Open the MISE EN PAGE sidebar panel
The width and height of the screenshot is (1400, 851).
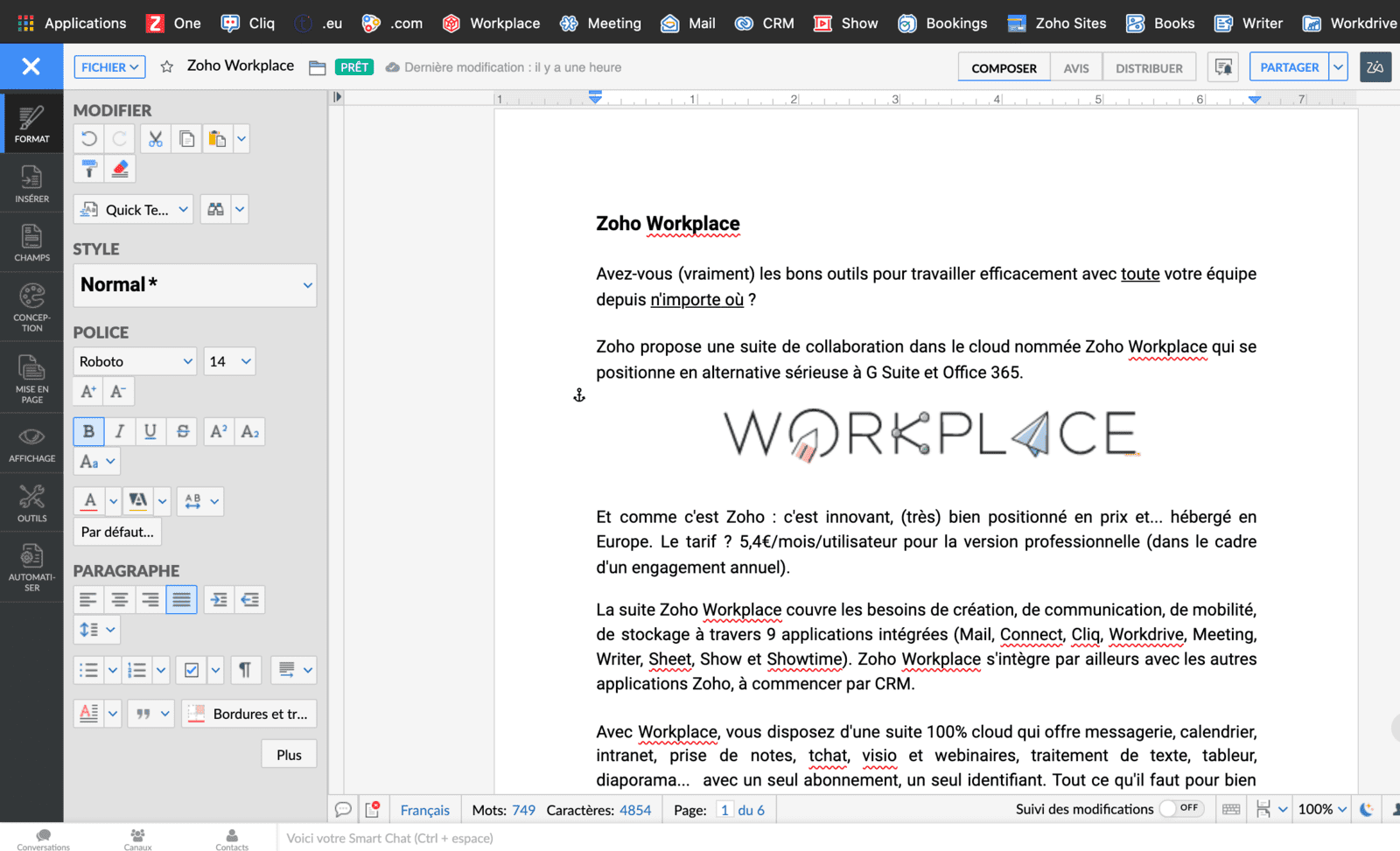[31, 379]
